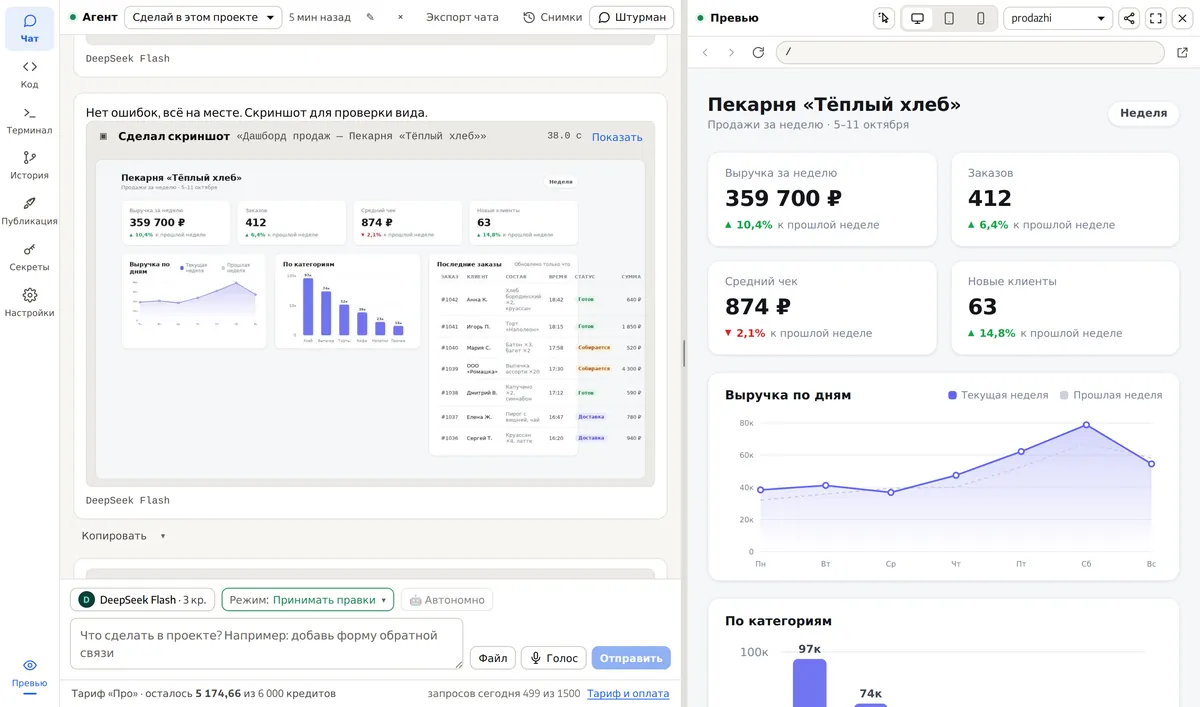Viewport: 1200px width, 707px height.
Task: Activate the element picker cursor icon in the preview
Action: click(883, 18)
